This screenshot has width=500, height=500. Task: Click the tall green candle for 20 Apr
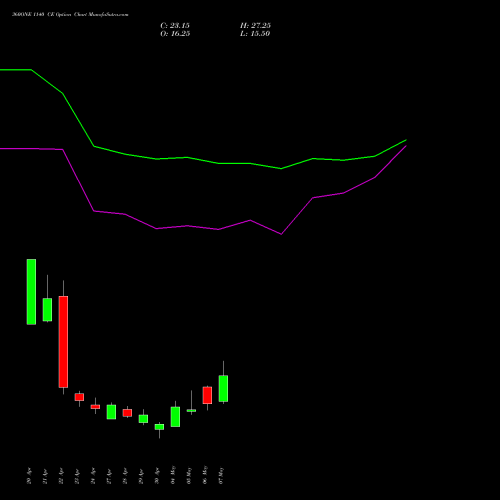coord(31,292)
